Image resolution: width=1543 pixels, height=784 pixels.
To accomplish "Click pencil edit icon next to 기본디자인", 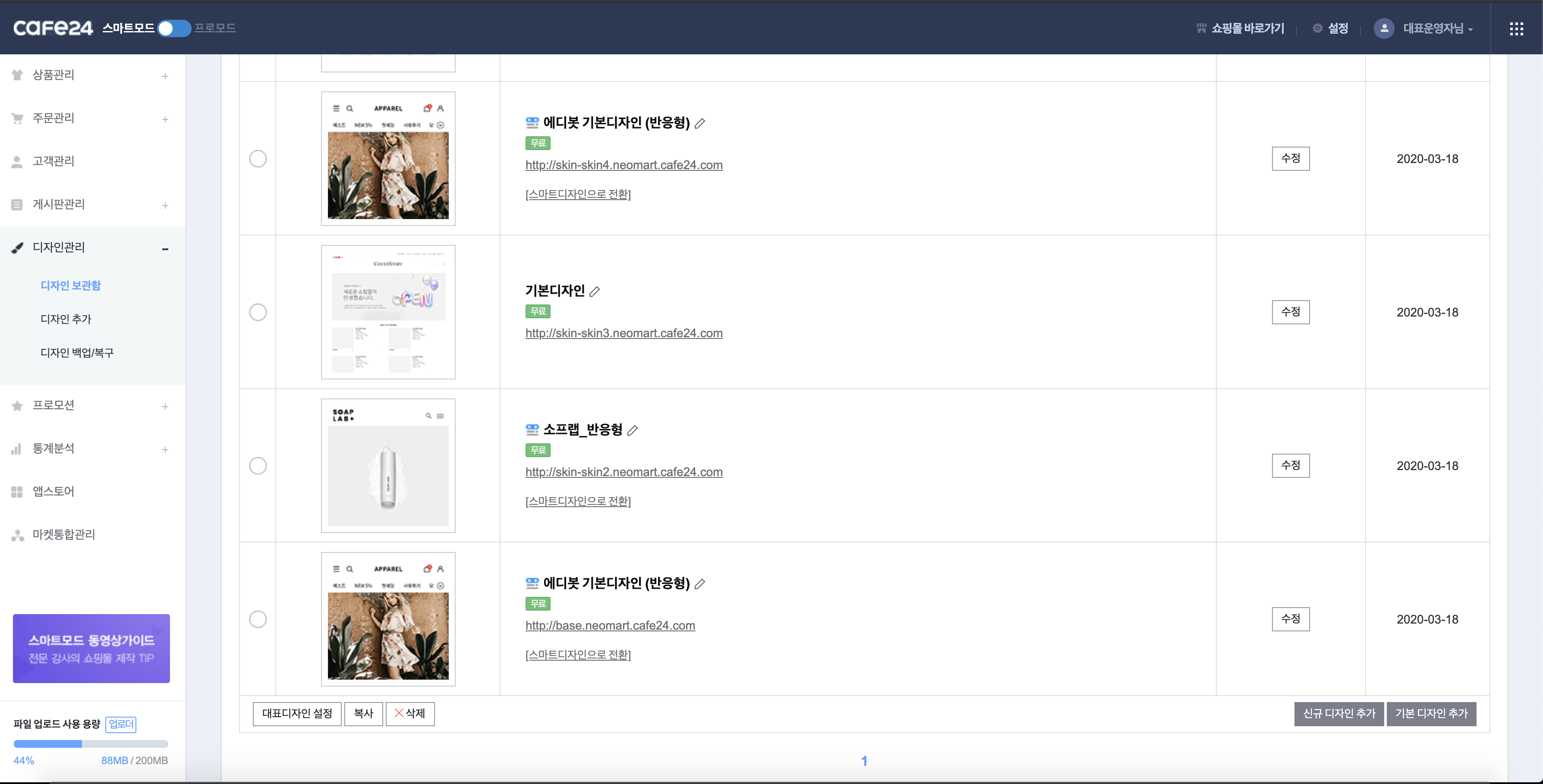I will pos(595,292).
